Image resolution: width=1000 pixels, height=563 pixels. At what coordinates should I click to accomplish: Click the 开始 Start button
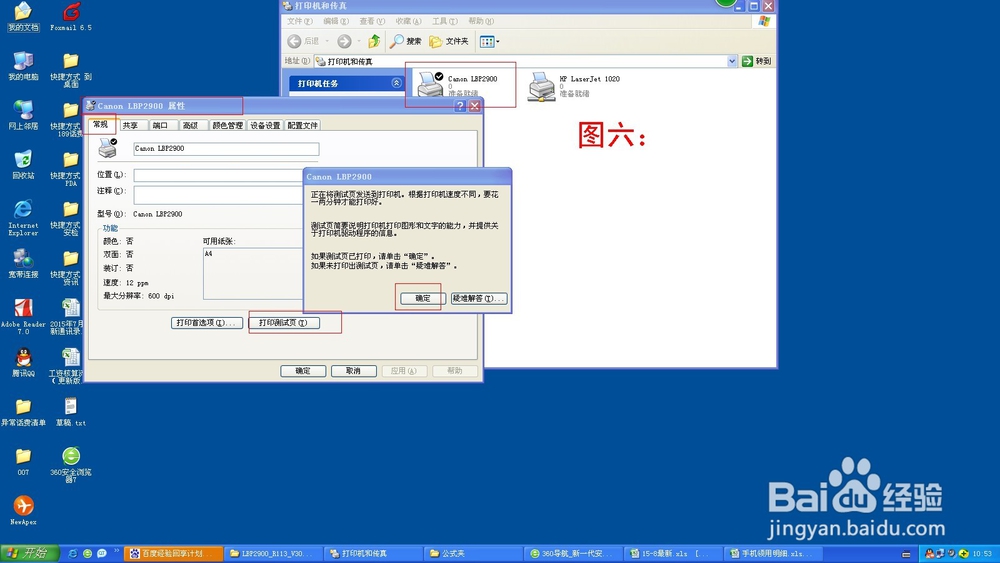tap(29, 553)
